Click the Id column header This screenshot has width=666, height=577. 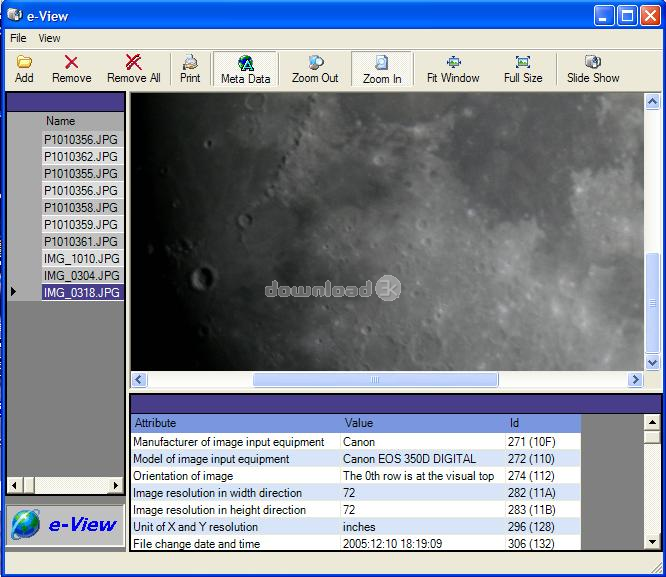(543, 423)
